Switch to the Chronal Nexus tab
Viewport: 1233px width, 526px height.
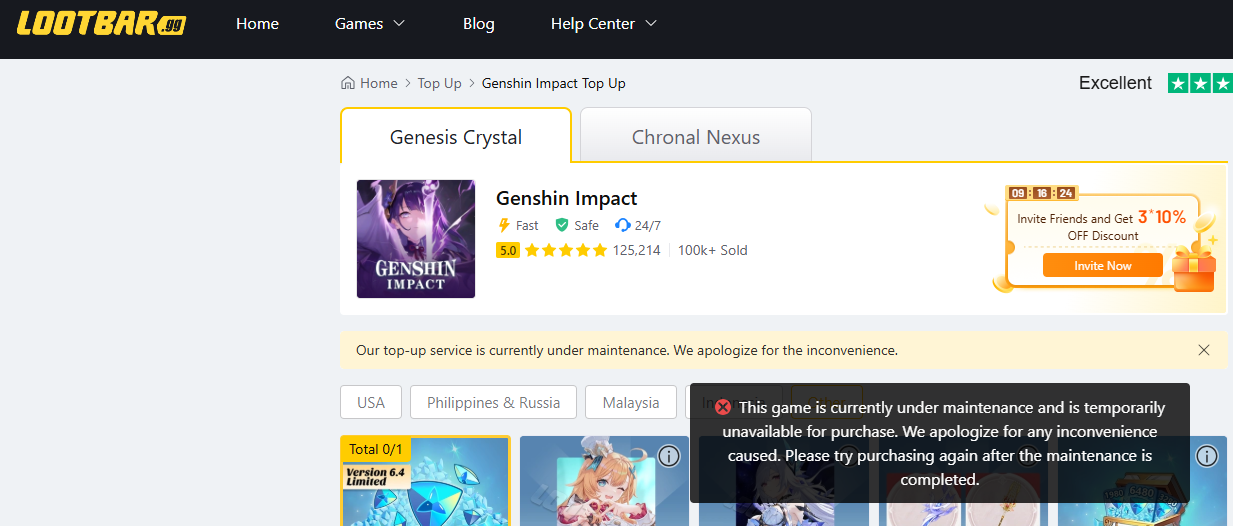pyautogui.click(x=696, y=137)
